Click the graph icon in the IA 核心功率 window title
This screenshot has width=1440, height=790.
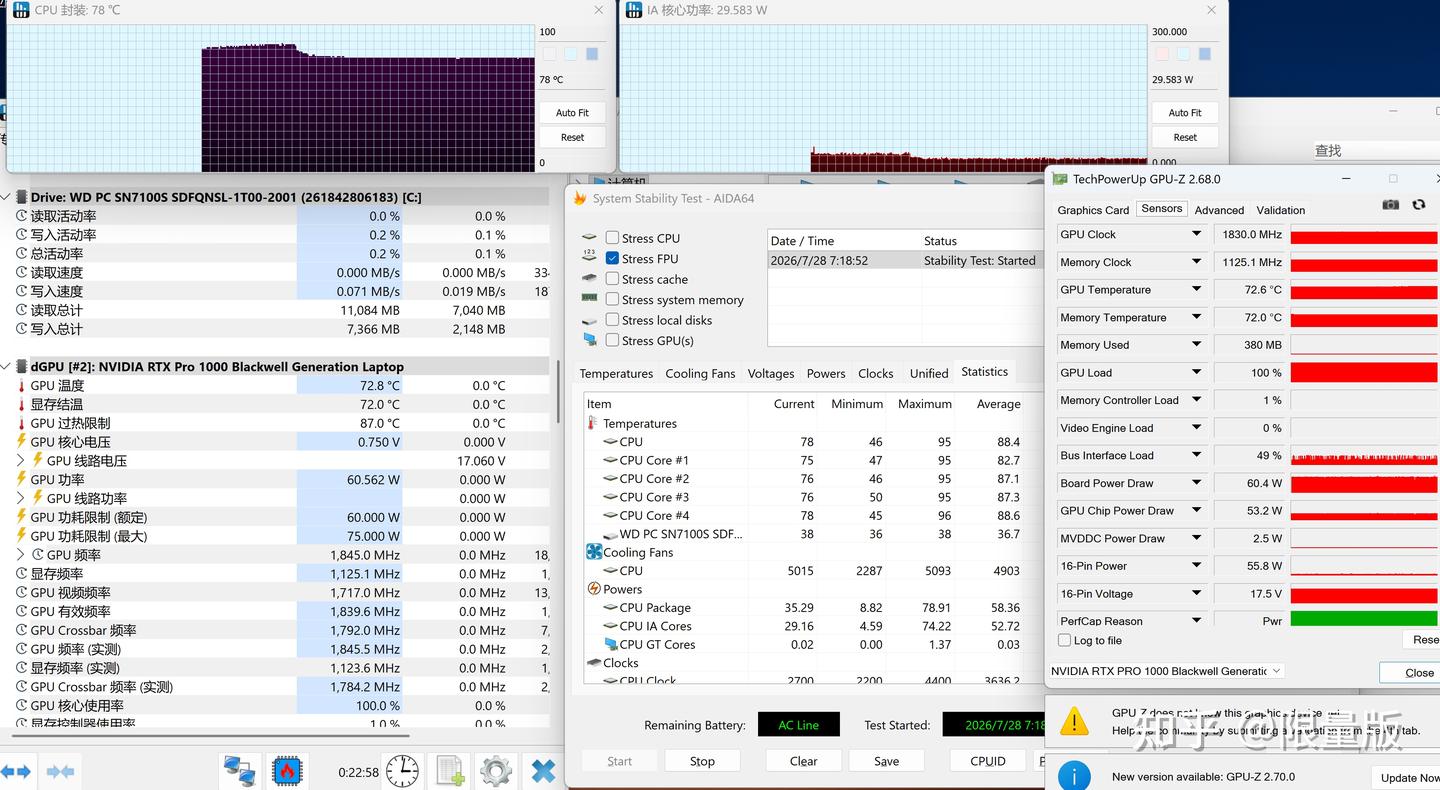633,10
